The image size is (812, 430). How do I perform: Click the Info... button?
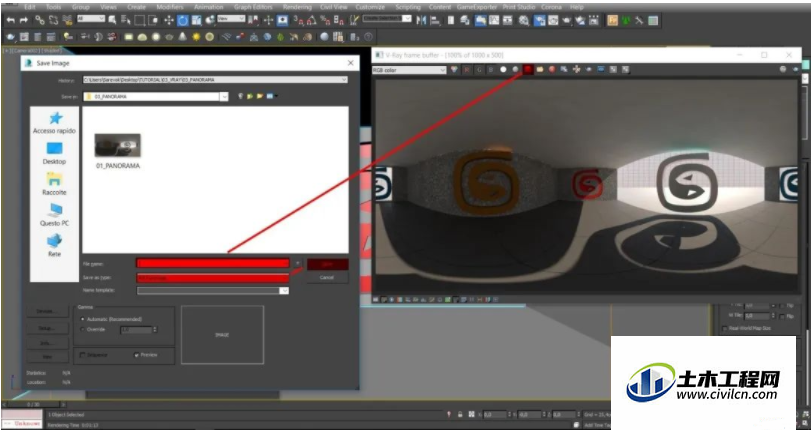coord(47,343)
